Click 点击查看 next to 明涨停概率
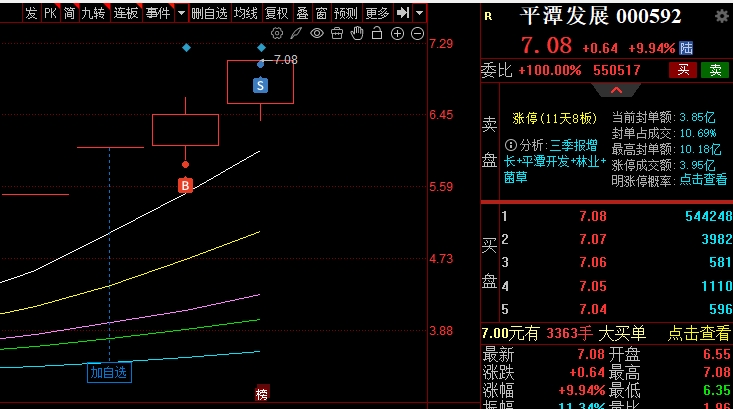733x409 pixels. (703, 179)
